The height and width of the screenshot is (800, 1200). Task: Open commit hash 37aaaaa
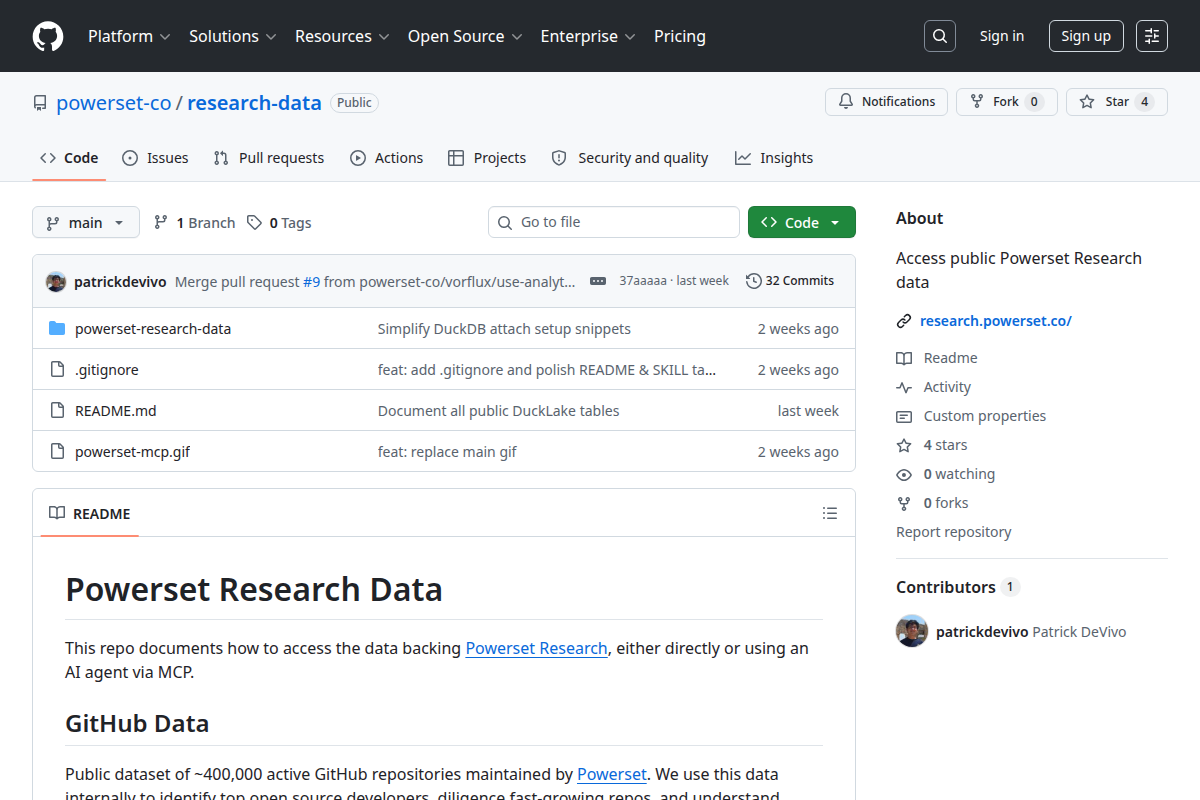click(x=642, y=281)
